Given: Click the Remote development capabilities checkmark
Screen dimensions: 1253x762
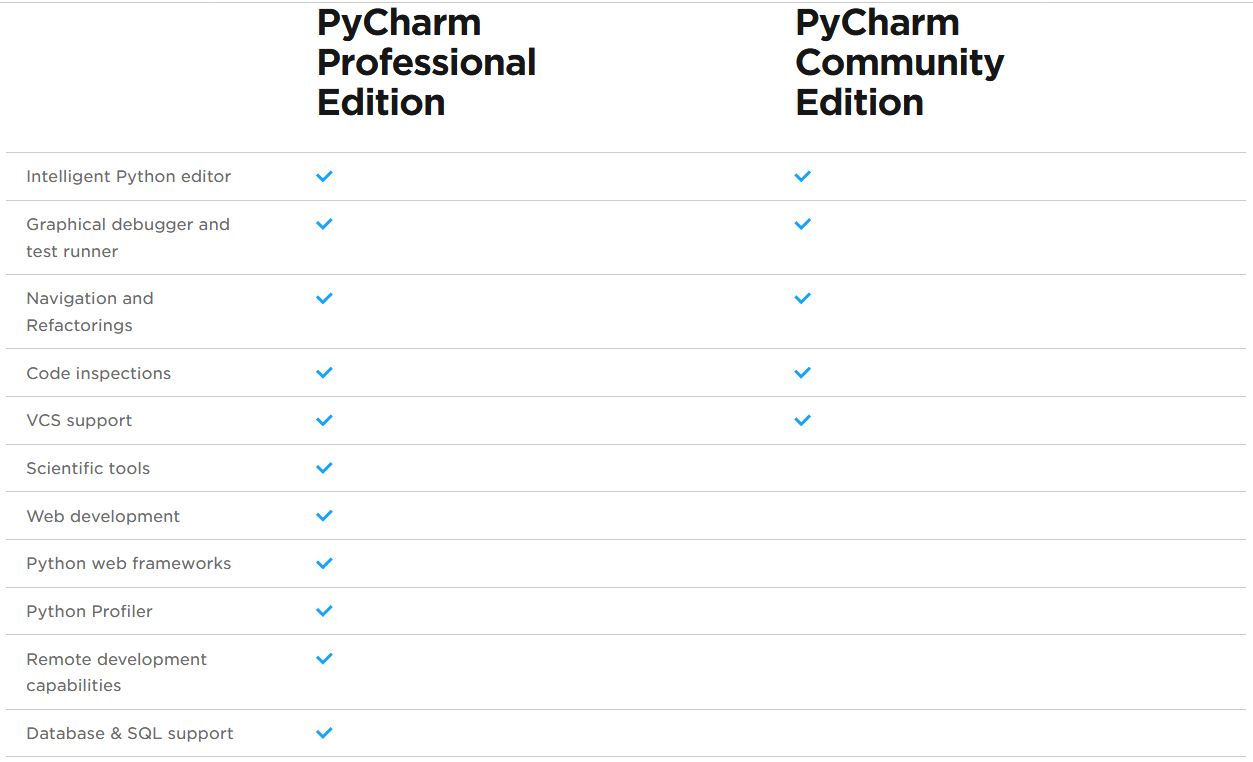Looking at the screenshot, I should [x=324, y=659].
